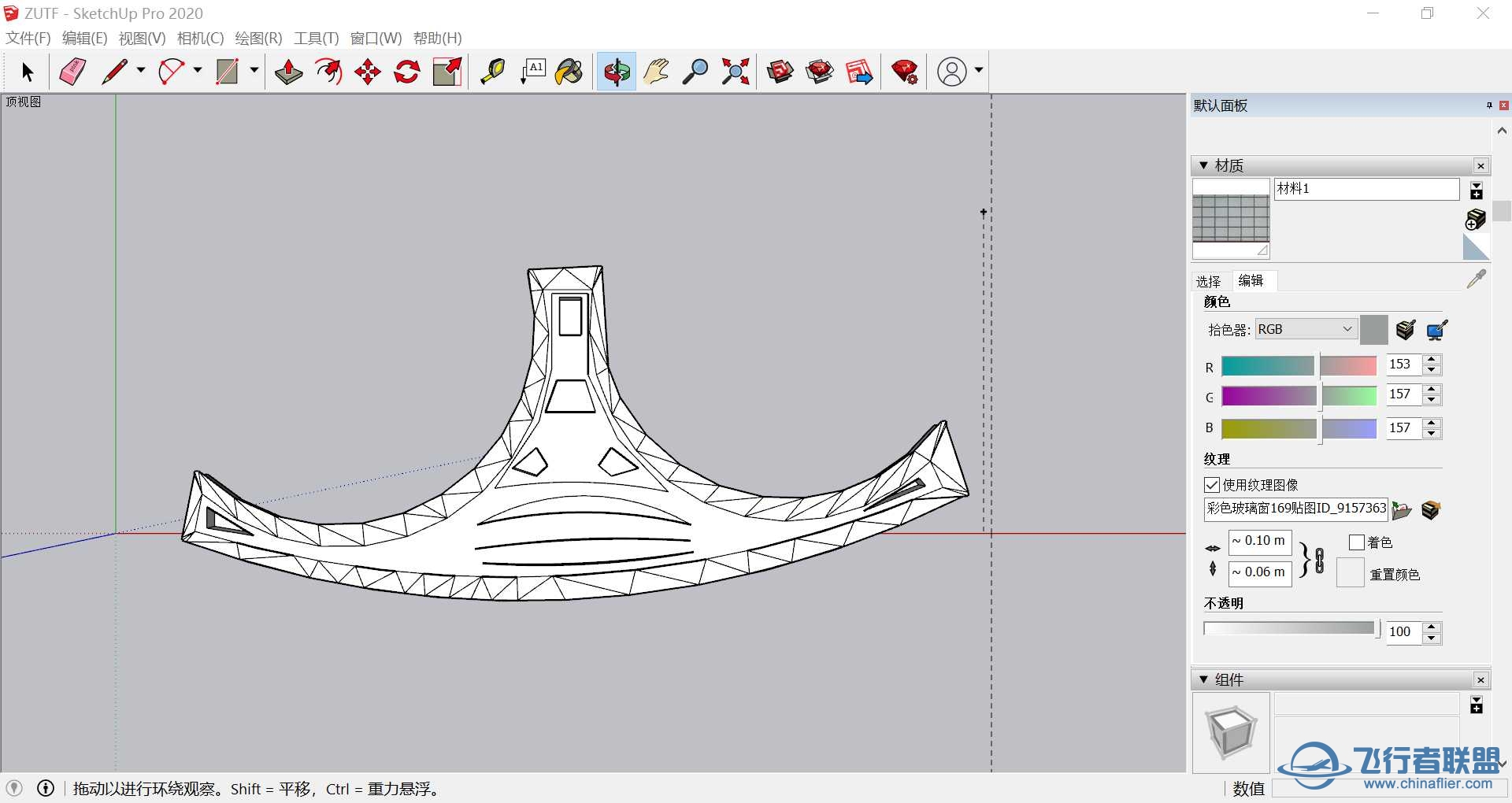Click the 重置颜色 button
Screen dimensions: 1512x803
(1350, 573)
